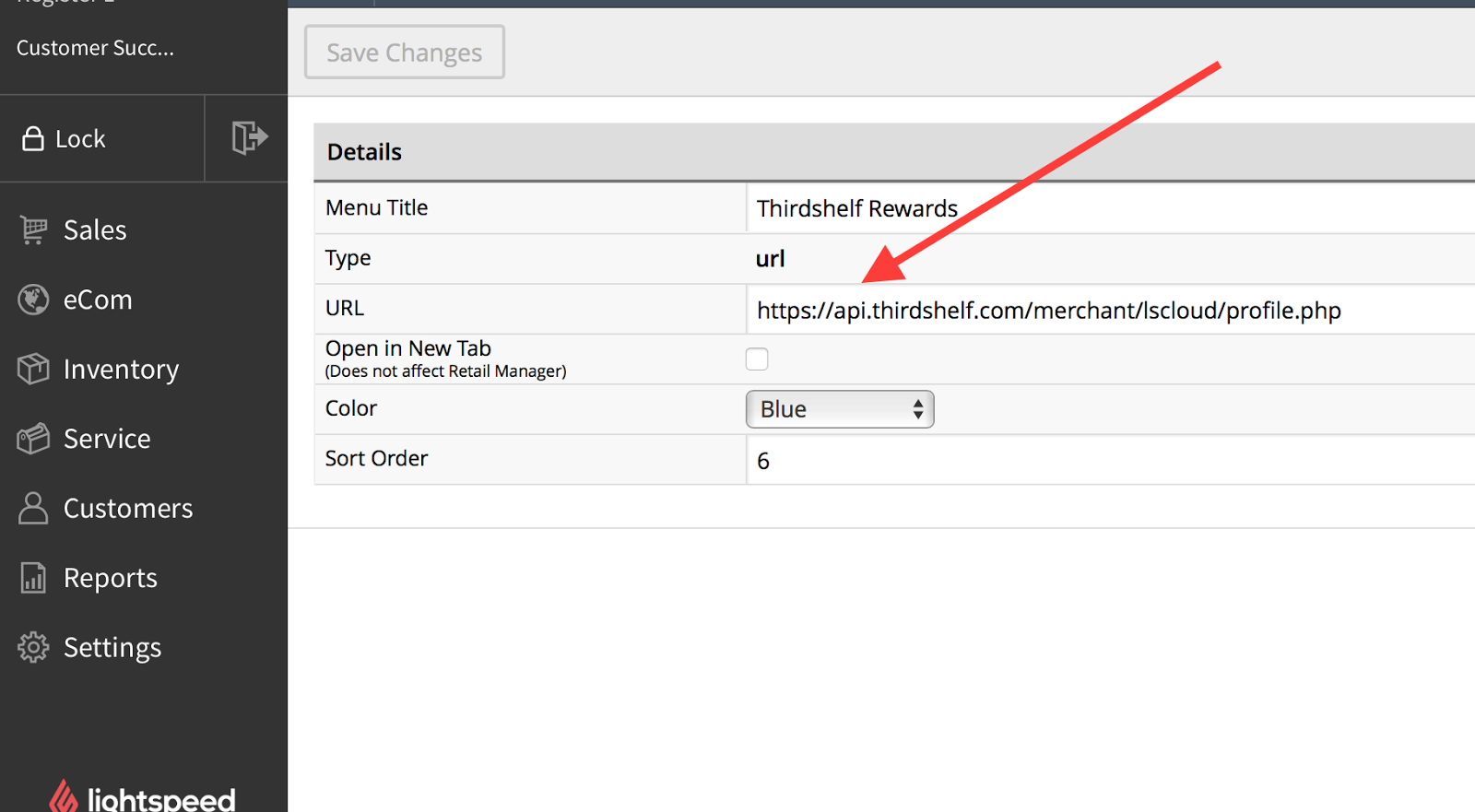Click the Inventory box icon
The image size is (1475, 812).
click(33, 369)
